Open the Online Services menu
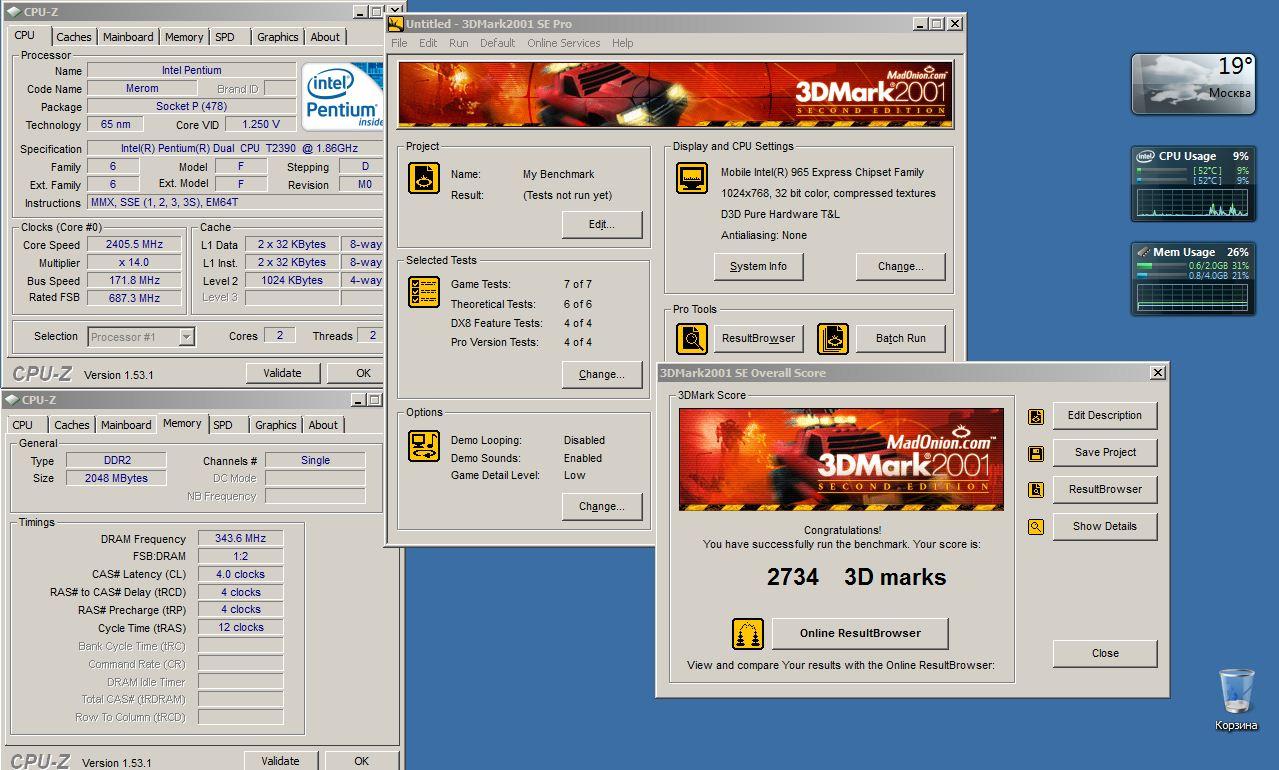Image resolution: width=1279 pixels, height=770 pixels. click(x=564, y=43)
